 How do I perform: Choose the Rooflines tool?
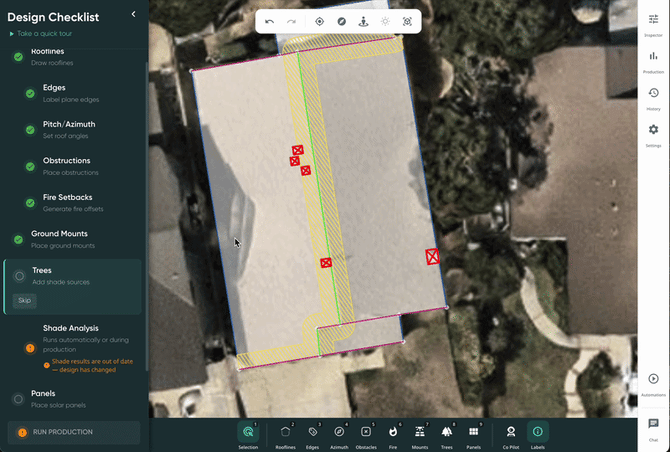click(285, 435)
